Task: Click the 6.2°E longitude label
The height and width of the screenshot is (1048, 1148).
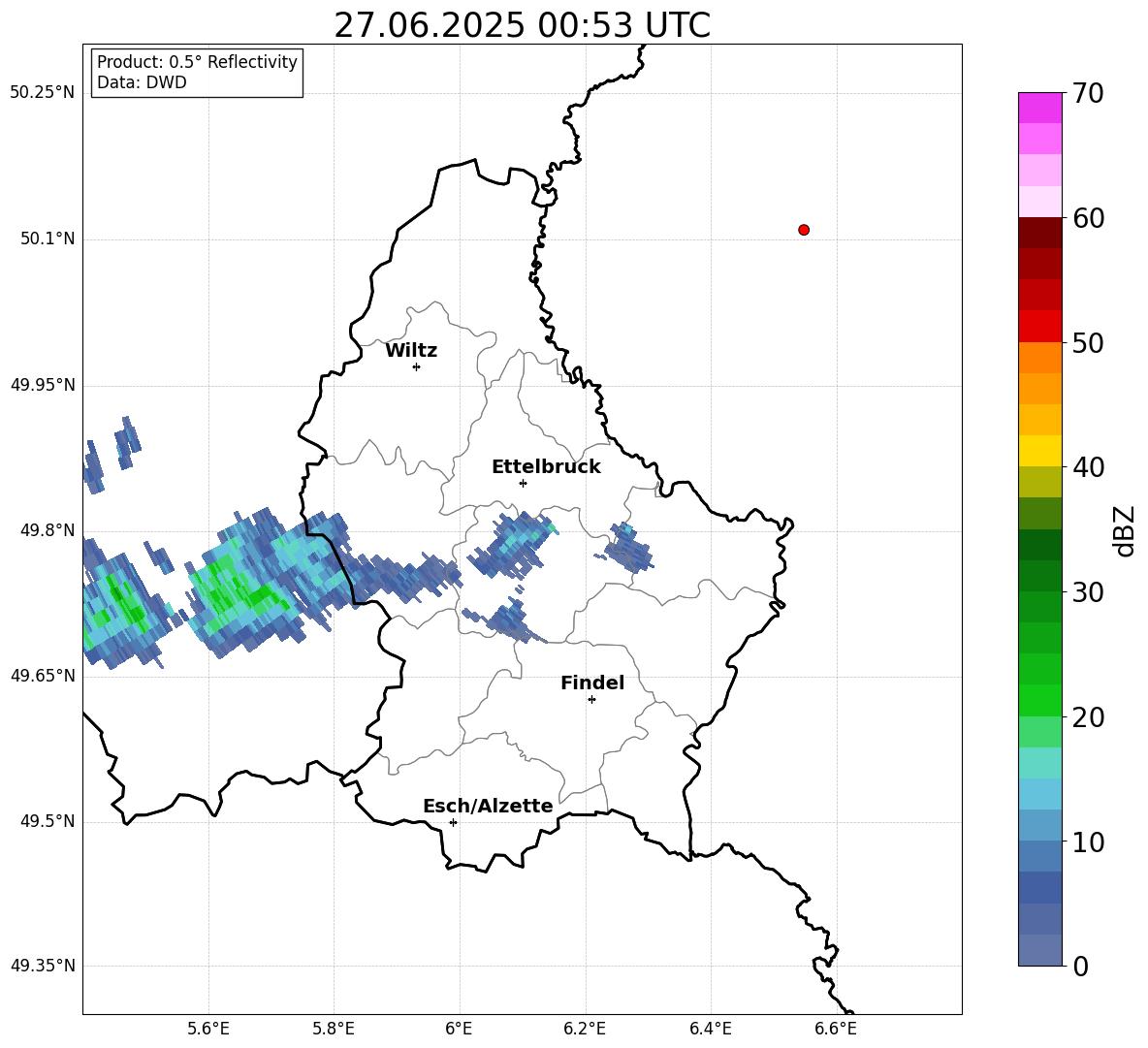Action: point(585,1029)
